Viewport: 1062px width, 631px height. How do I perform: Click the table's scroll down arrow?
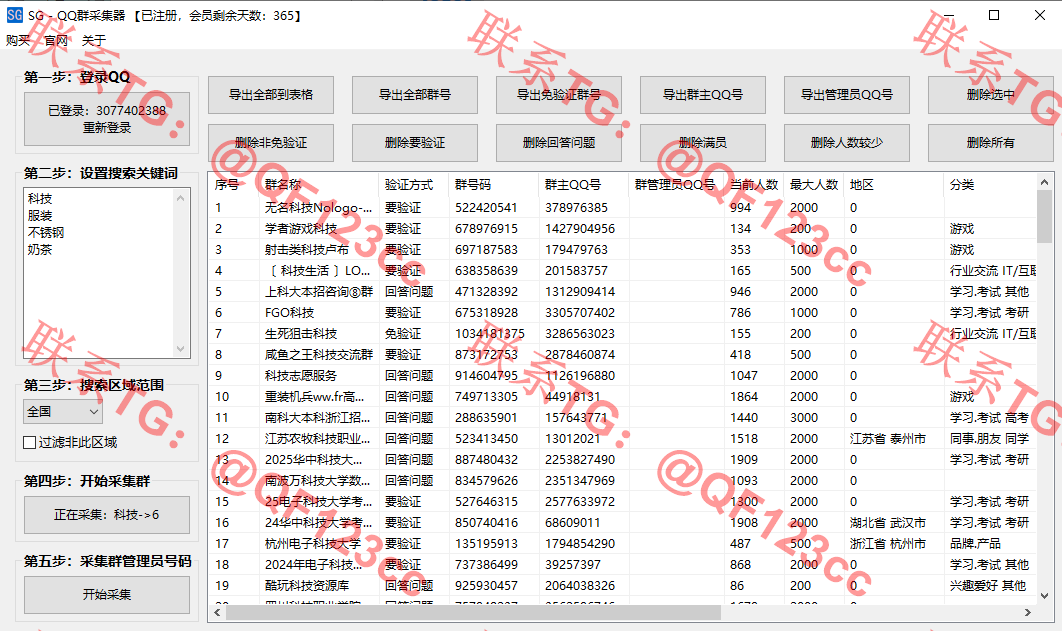(x=1044, y=596)
